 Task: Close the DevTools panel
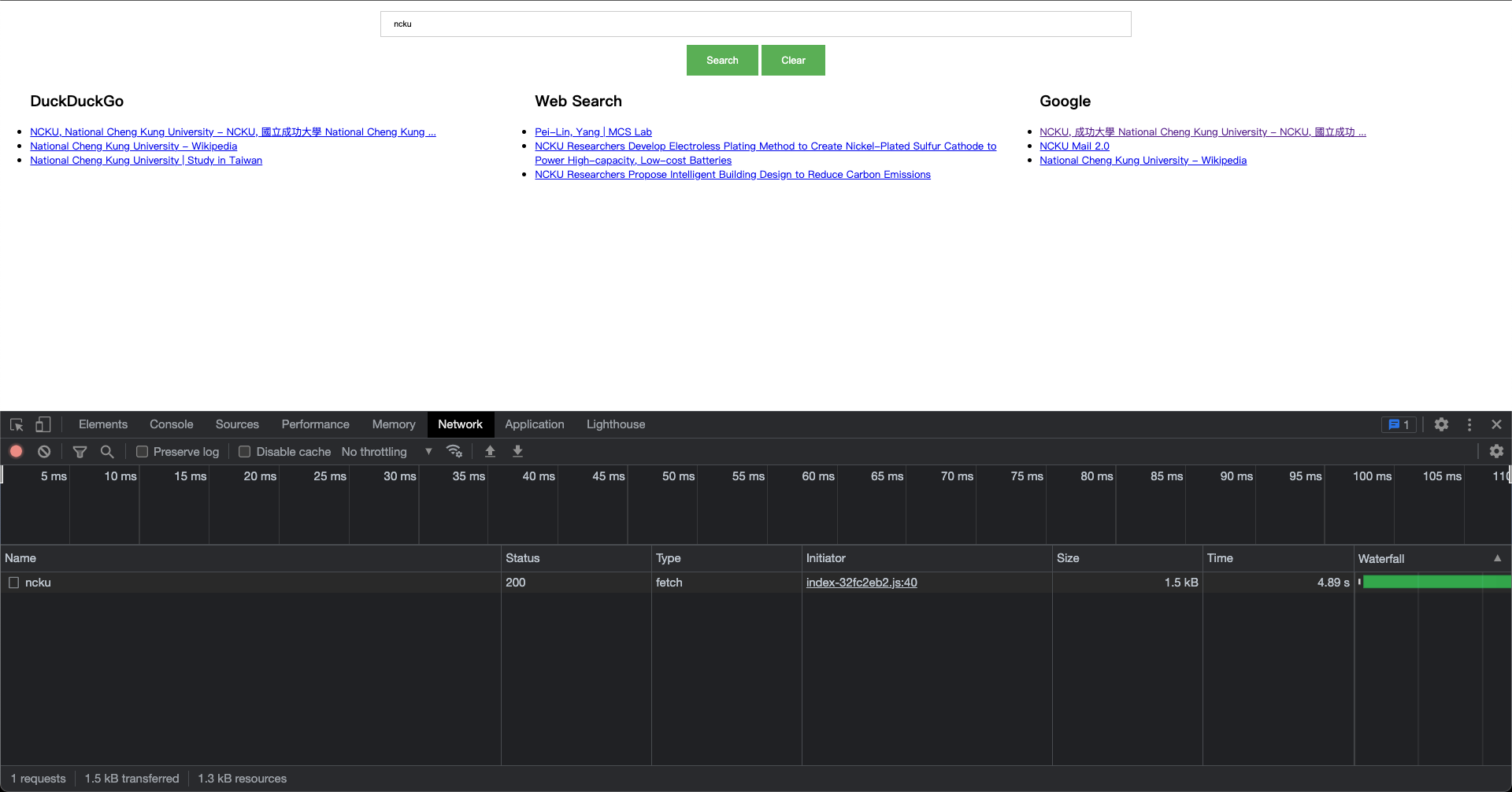tap(1496, 424)
